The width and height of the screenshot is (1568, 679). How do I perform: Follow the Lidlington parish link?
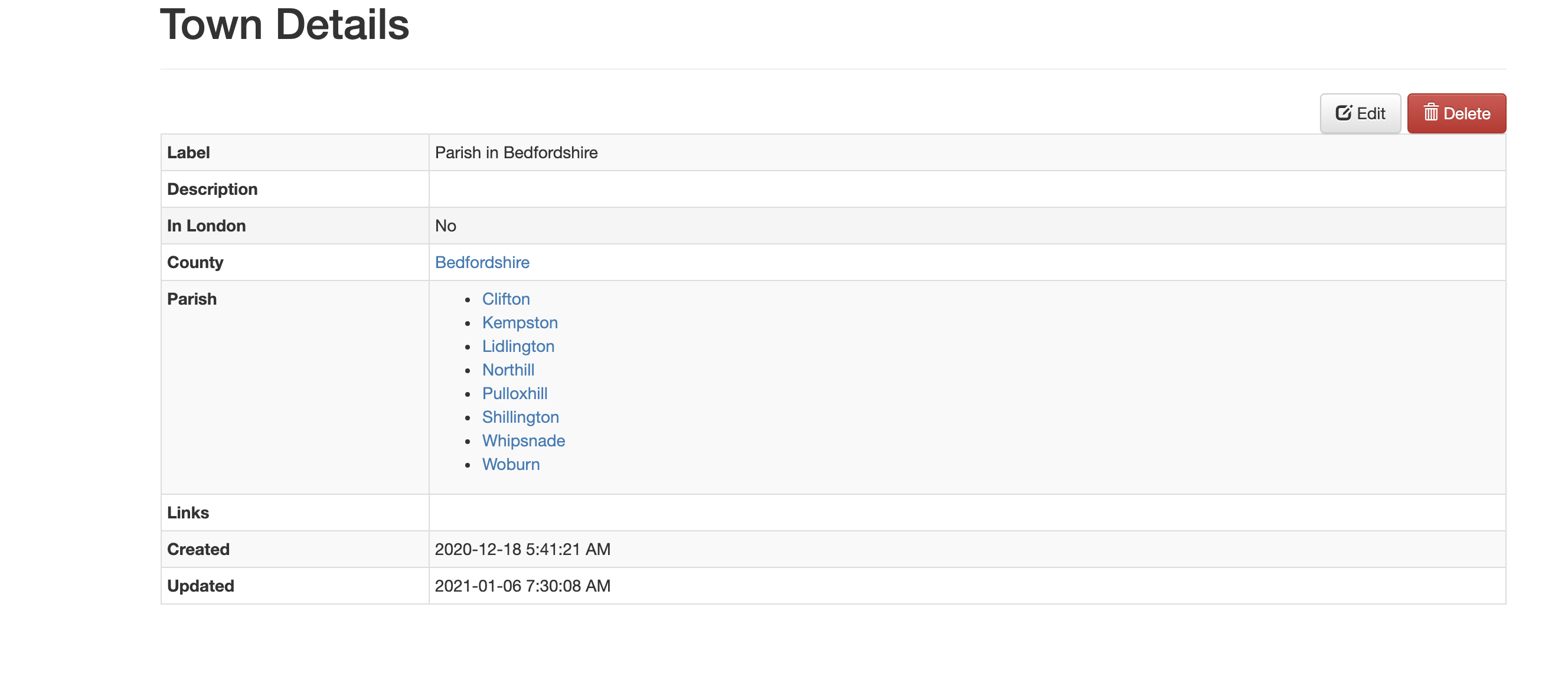coord(517,347)
